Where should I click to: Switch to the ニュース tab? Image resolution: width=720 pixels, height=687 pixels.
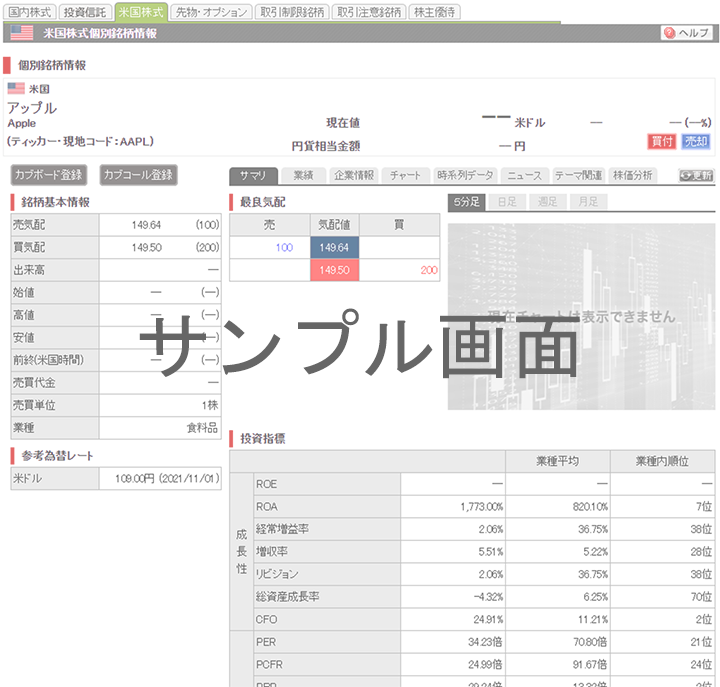pyautogui.click(x=524, y=175)
